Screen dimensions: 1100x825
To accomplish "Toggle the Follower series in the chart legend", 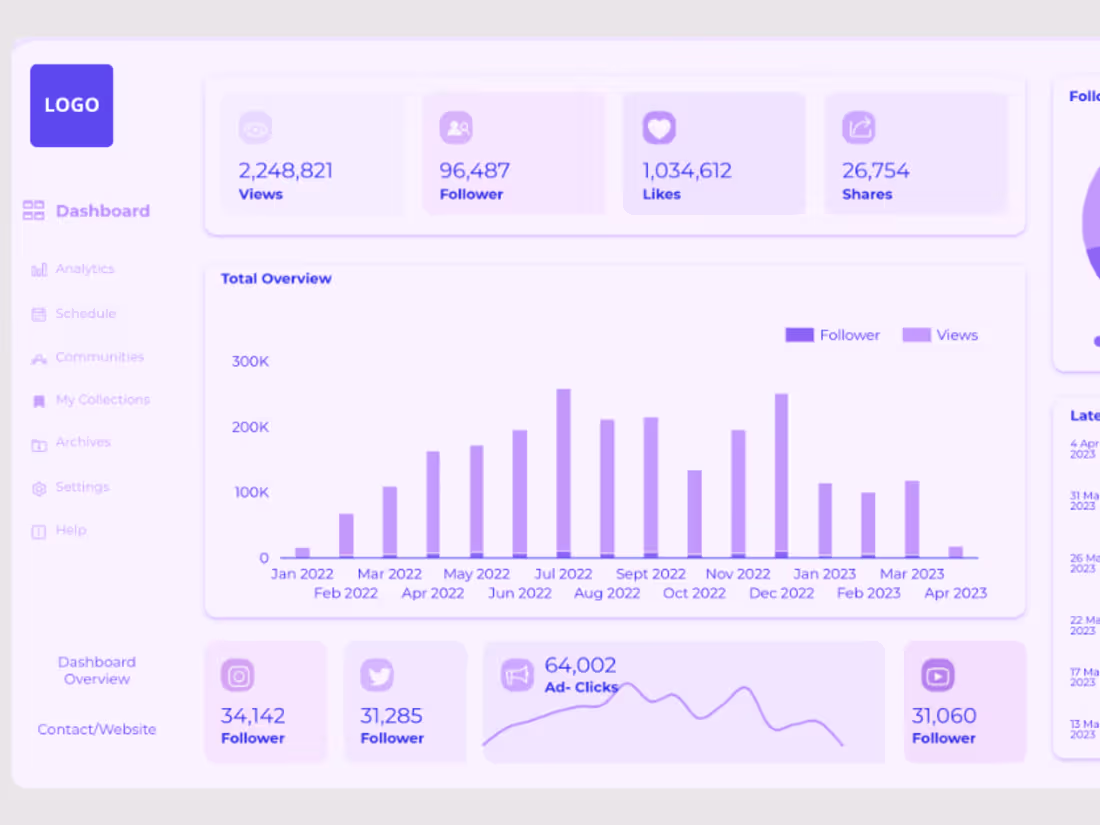I will point(833,335).
